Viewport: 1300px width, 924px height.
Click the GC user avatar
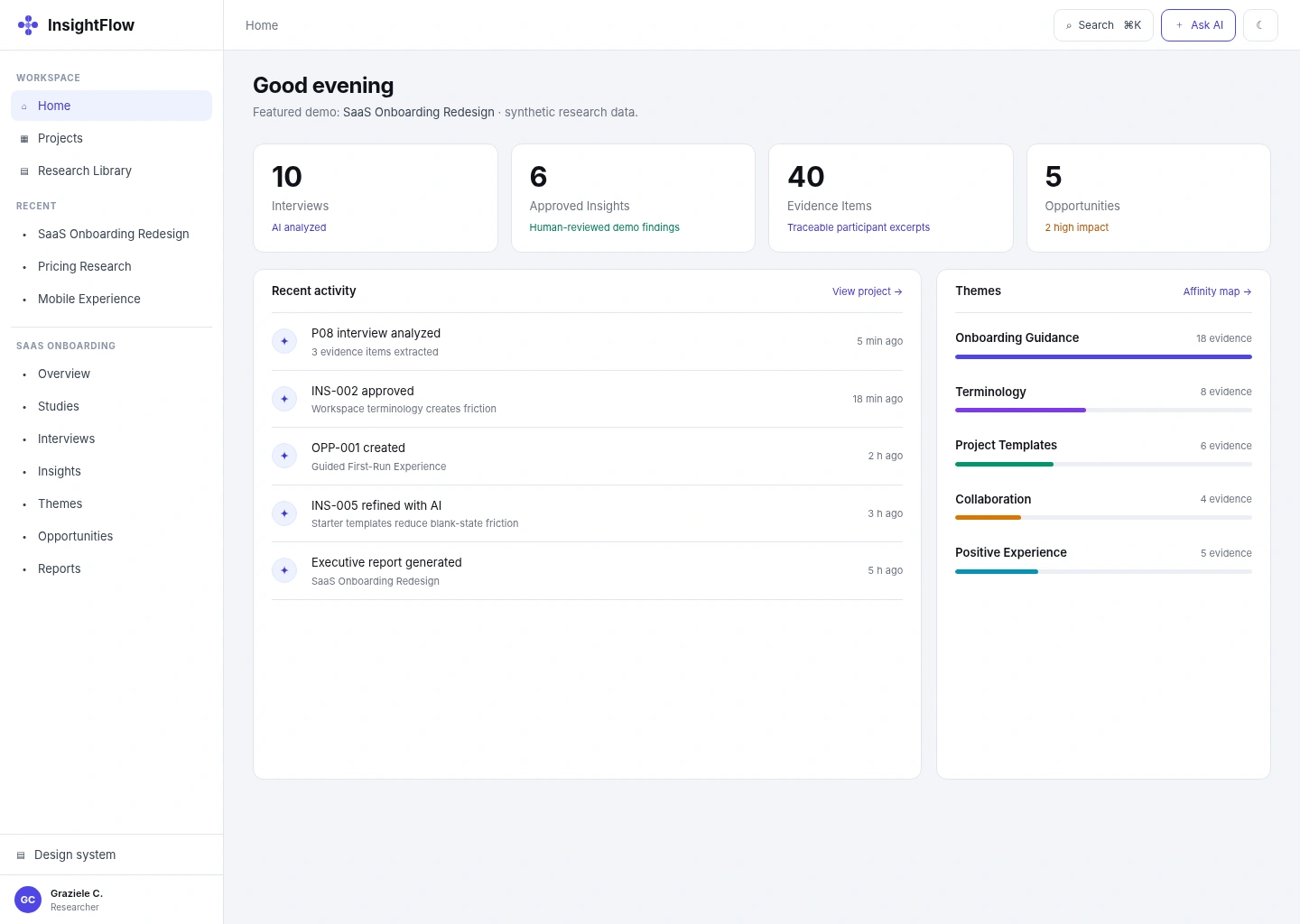(x=28, y=900)
